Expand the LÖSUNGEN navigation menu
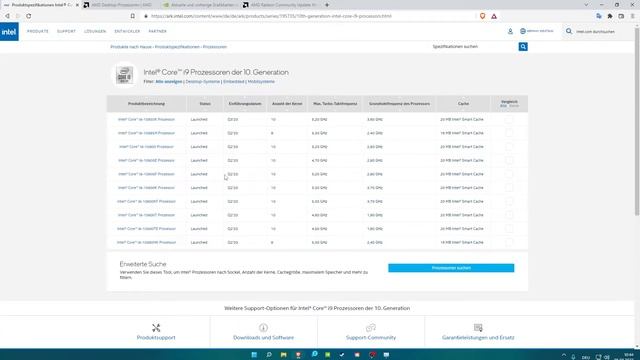The image size is (640, 360). click(x=95, y=31)
